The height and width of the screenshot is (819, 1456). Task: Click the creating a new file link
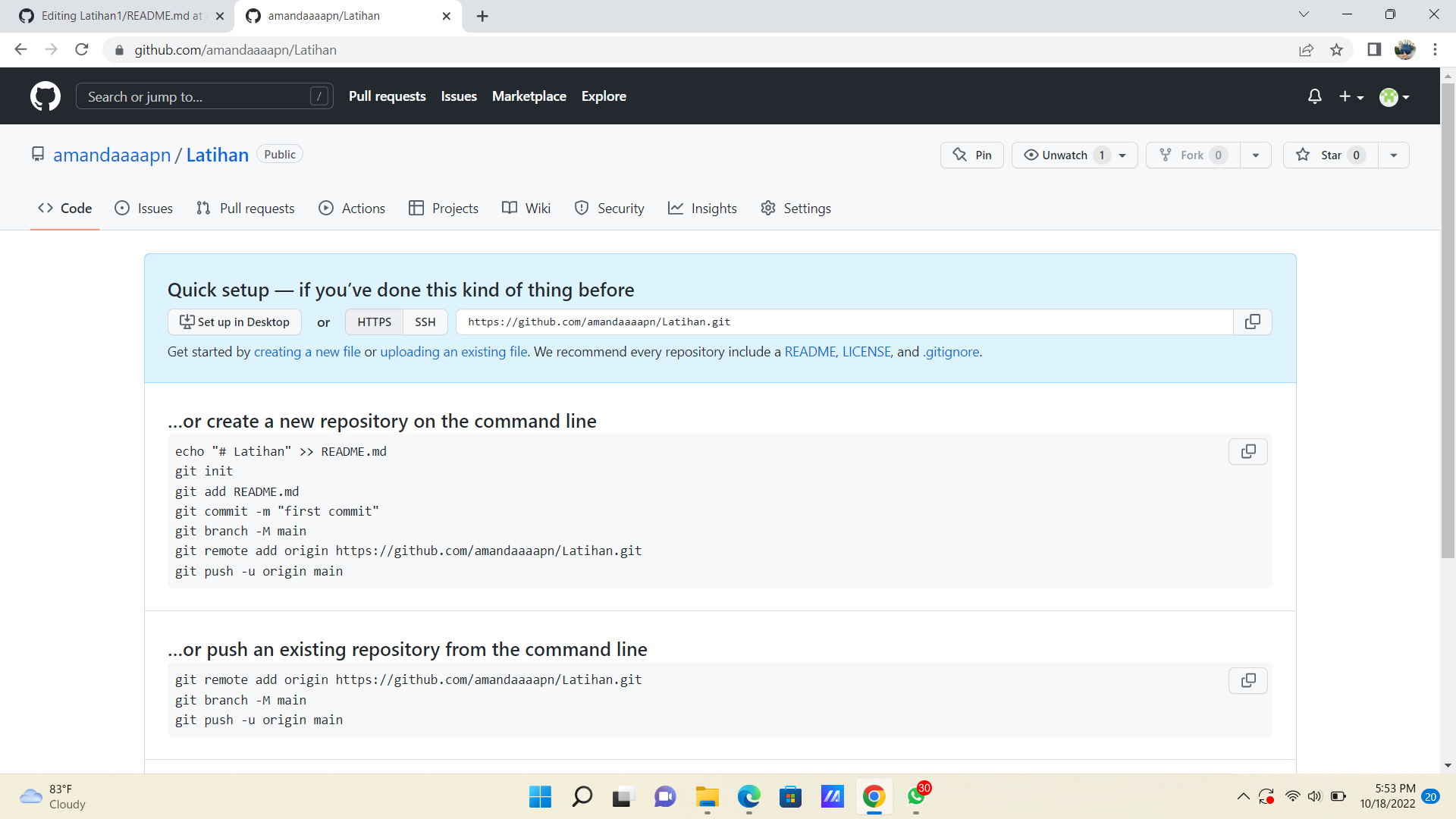(x=306, y=352)
